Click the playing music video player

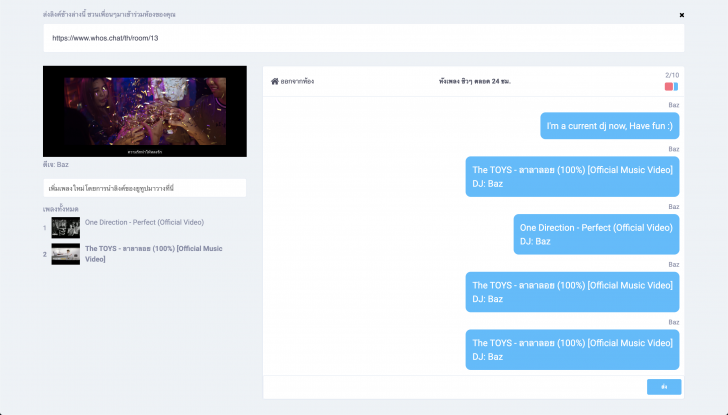click(x=145, y=111)
